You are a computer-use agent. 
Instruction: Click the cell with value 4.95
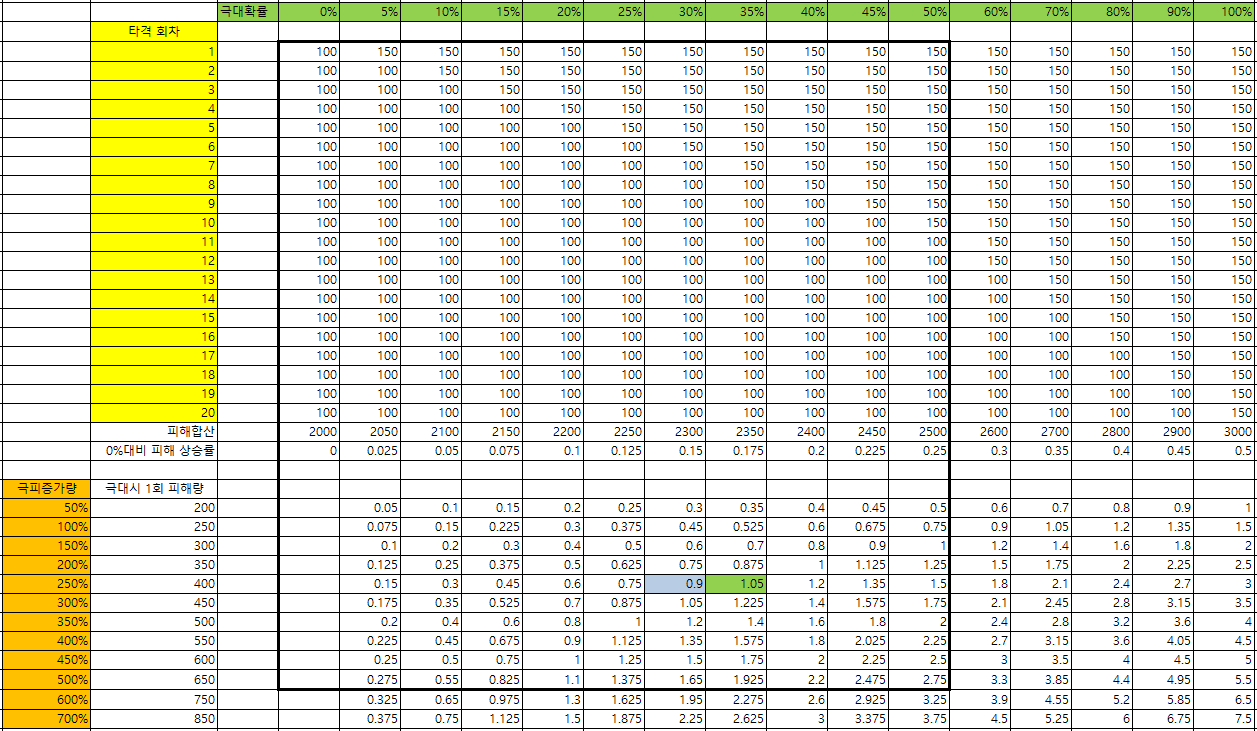click(x=1163, y=679)
